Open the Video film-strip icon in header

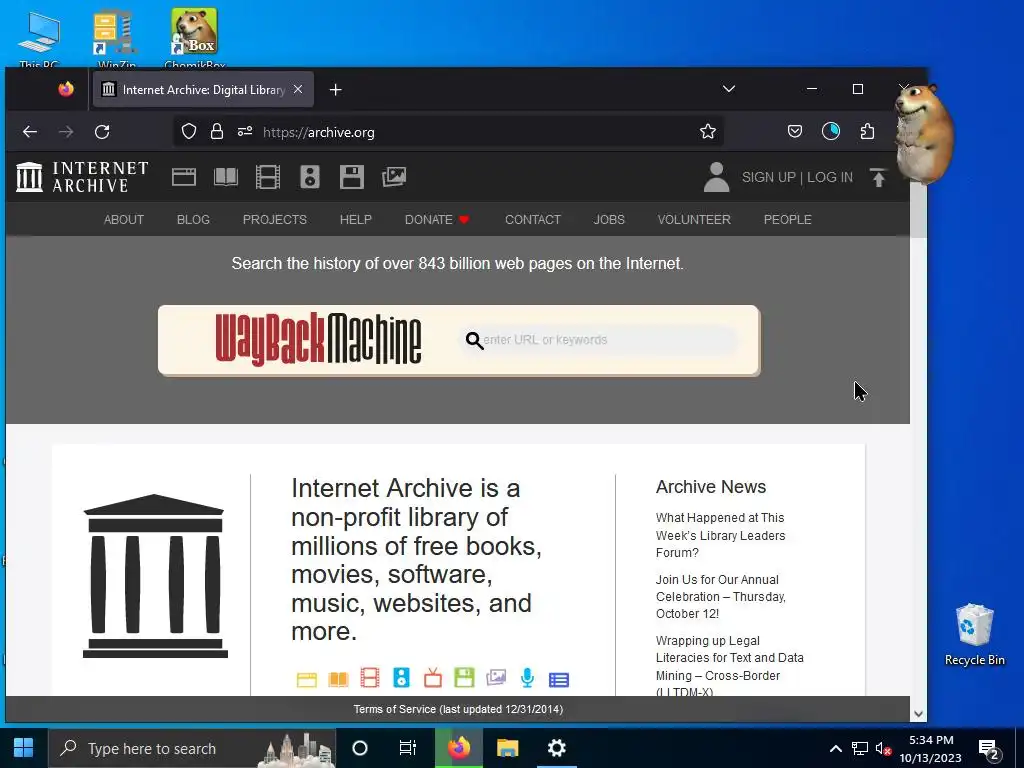pos(268,177)
